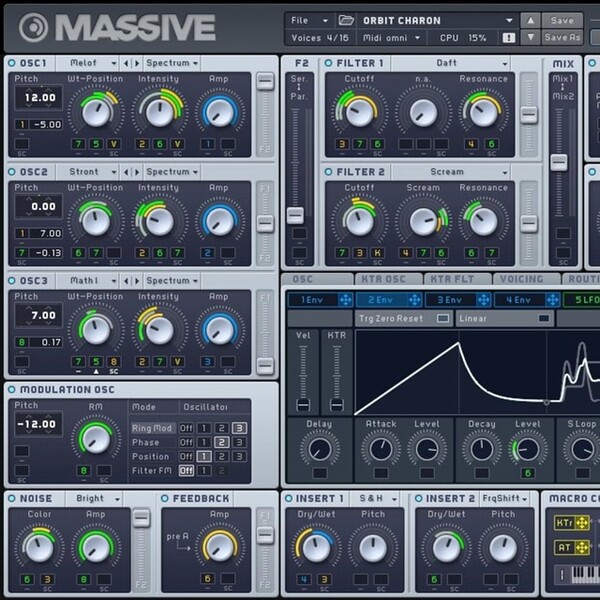Toggle the Trg Zero Reset switch

(x=443, y=318)
